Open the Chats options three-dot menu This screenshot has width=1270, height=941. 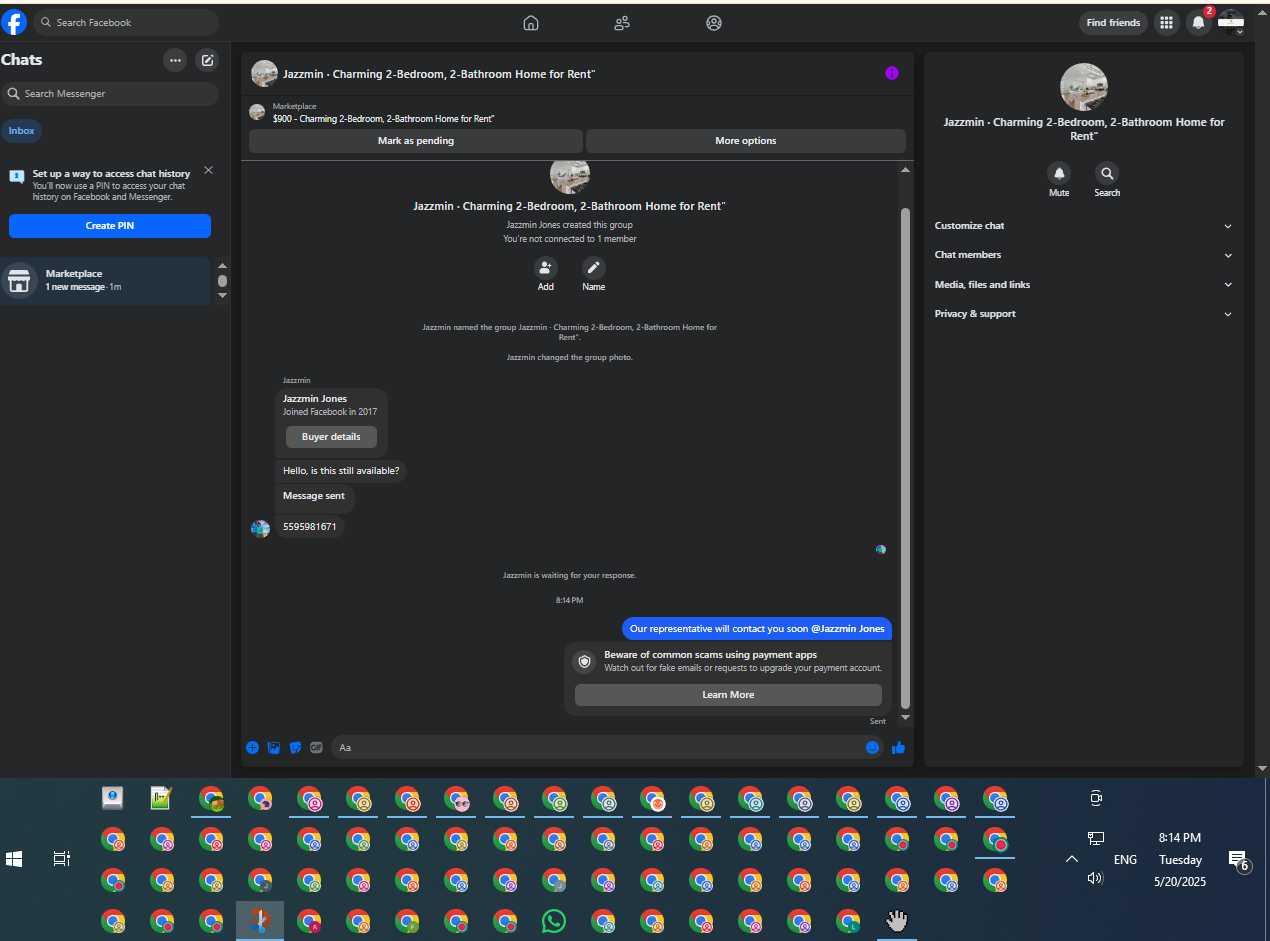pyautogui.click(x=175, y=60)
